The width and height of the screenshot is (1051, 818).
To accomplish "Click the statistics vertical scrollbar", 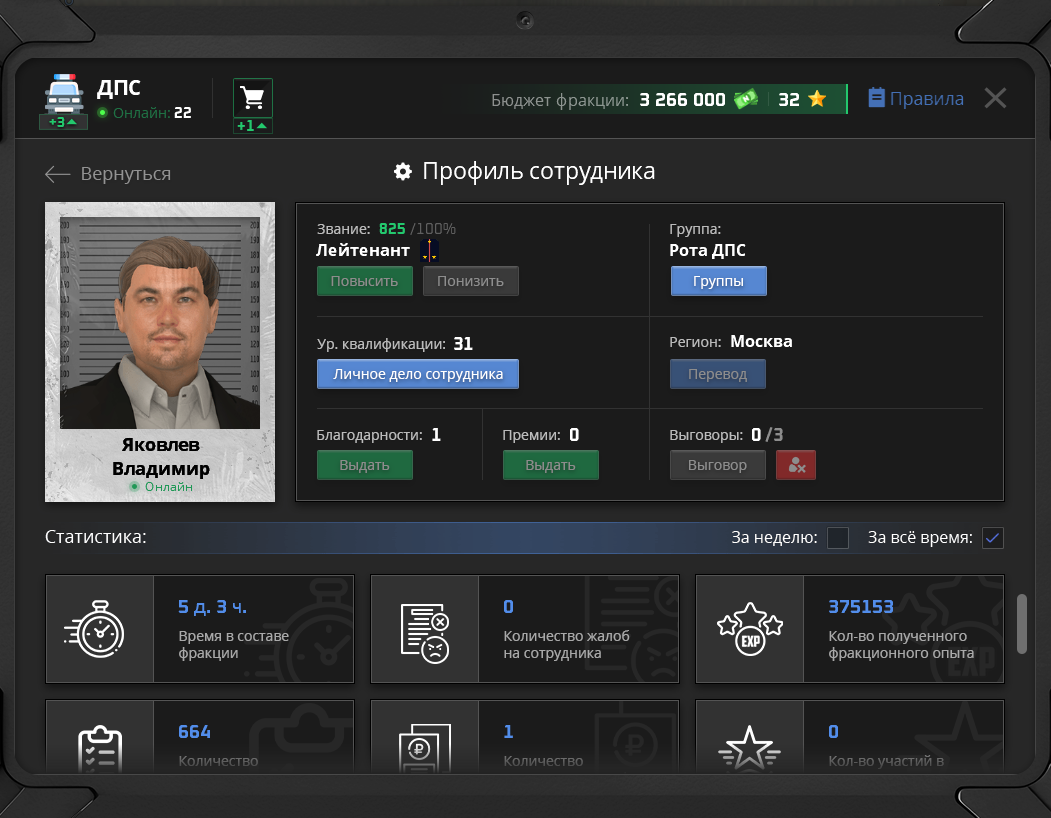I will click(x=1022, y=624).
